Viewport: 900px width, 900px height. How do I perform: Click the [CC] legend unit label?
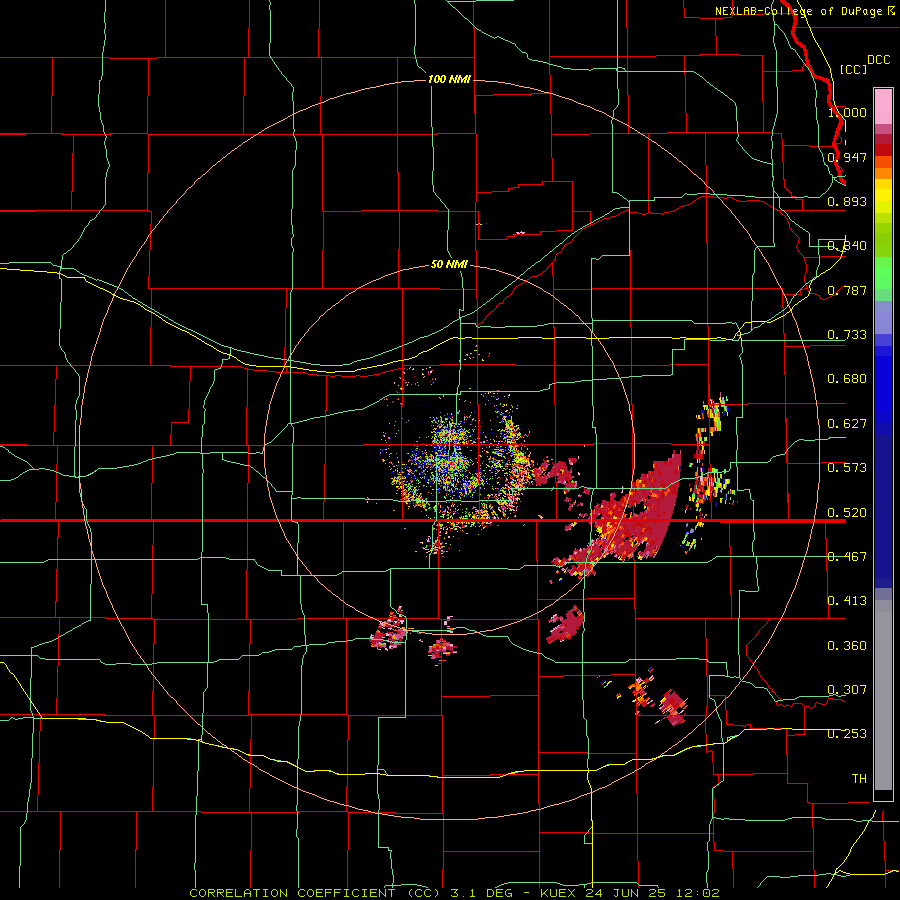(853, 69)
